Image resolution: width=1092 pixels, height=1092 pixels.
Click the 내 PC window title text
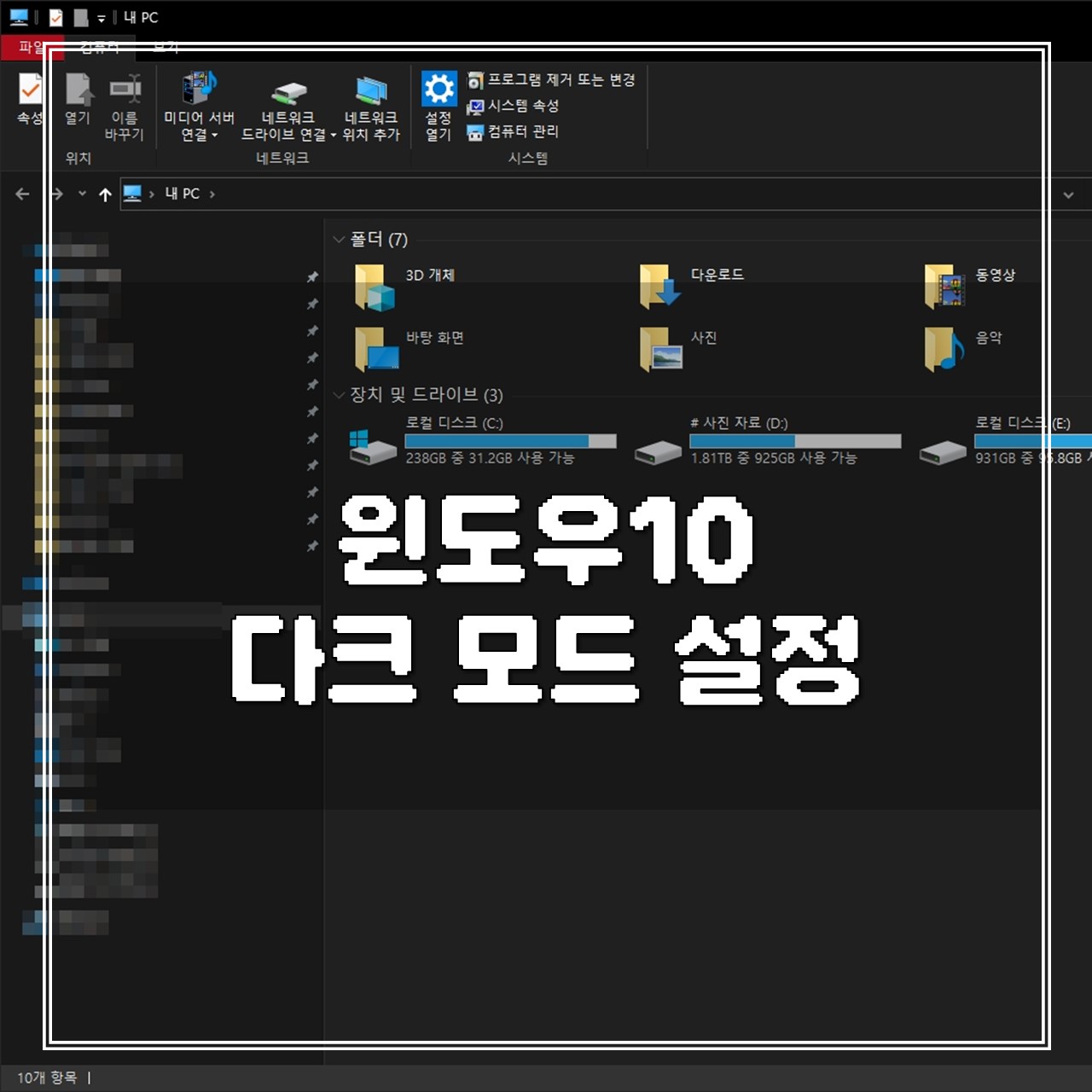pyautogui.click(x=141, y=17)
